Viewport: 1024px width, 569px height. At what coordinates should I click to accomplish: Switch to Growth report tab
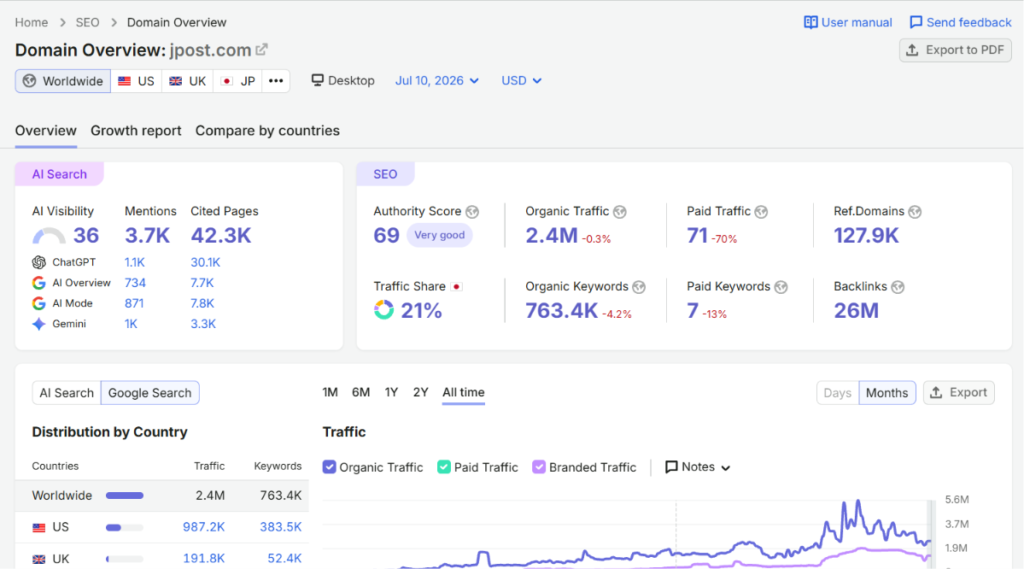click(x=136, y=131)
